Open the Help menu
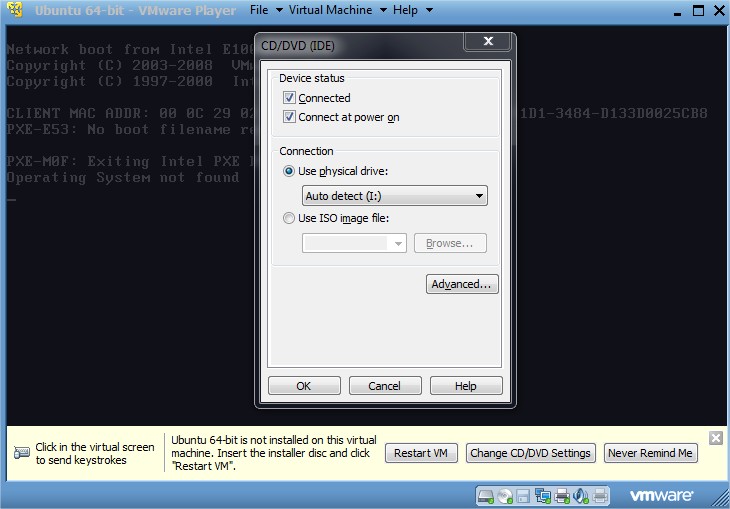The width and height of the screenshot is (730, 509). pos(412,10)
